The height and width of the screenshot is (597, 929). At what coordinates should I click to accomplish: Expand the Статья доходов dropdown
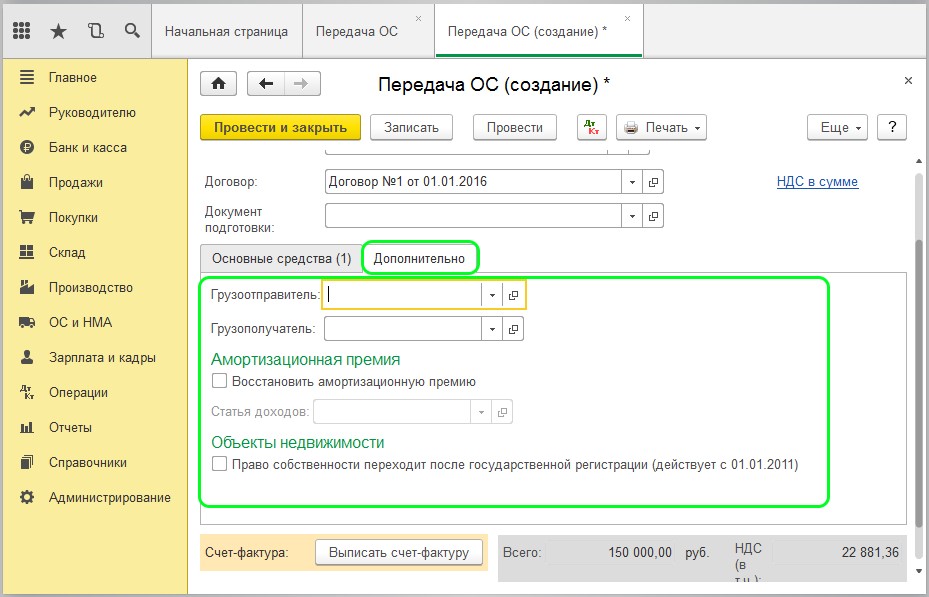point(481,412)
